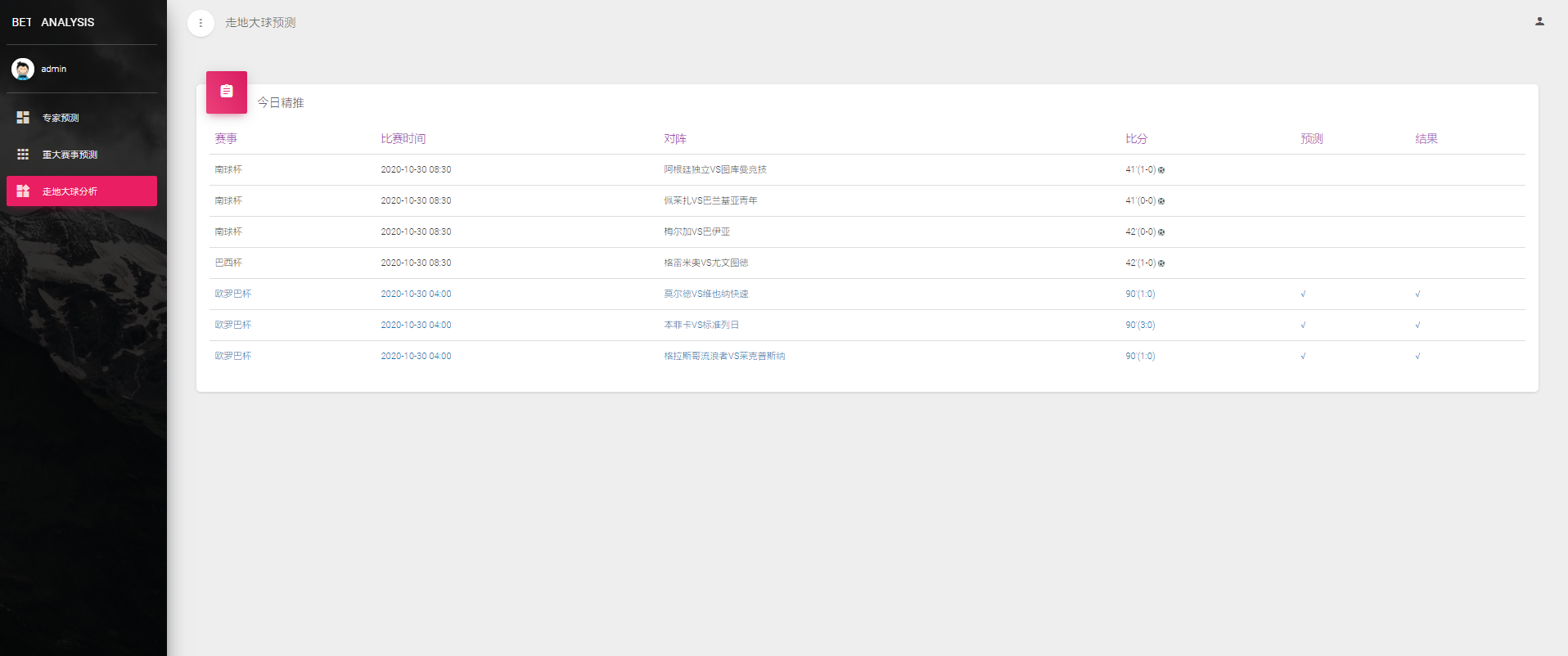Click the 预测 checkmark in the 莫尔德 row
The image size is (1568, 656).
coord(1303,294)
